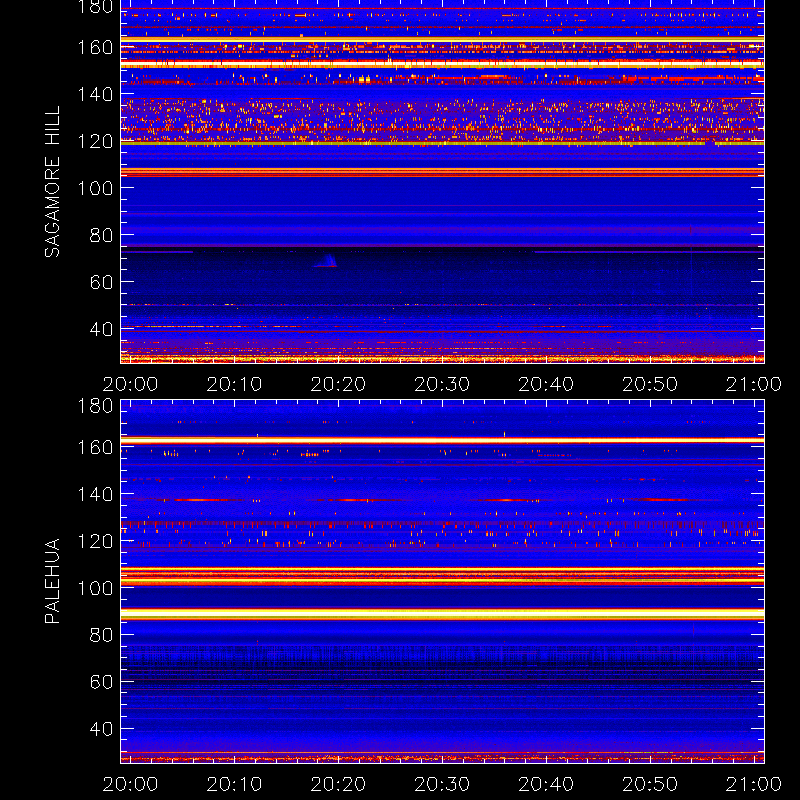Click the small burst near 20:20 on Sagamore Hill

tap(326, 261)
